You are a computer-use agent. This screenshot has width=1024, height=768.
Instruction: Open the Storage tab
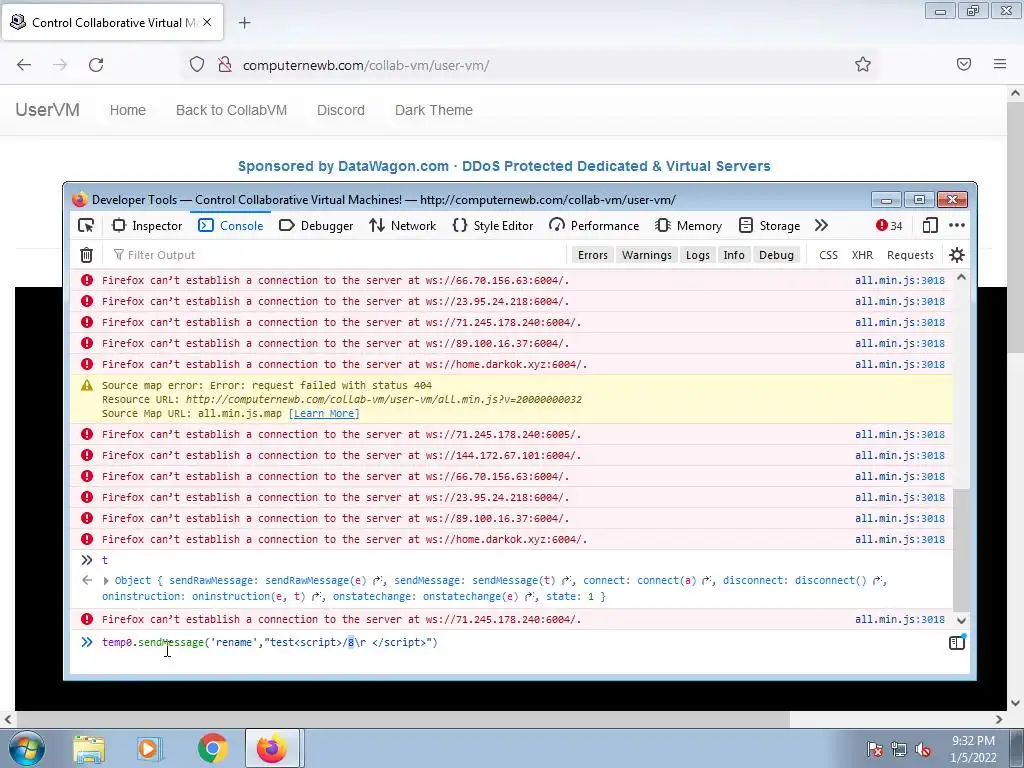coord(769,225)
